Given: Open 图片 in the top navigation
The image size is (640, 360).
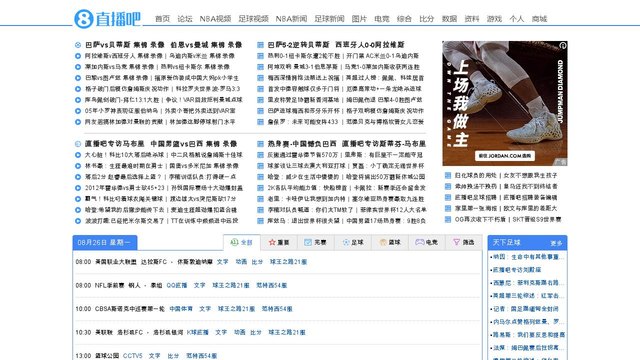Looking at the screenshot, I should coord(359,19).
